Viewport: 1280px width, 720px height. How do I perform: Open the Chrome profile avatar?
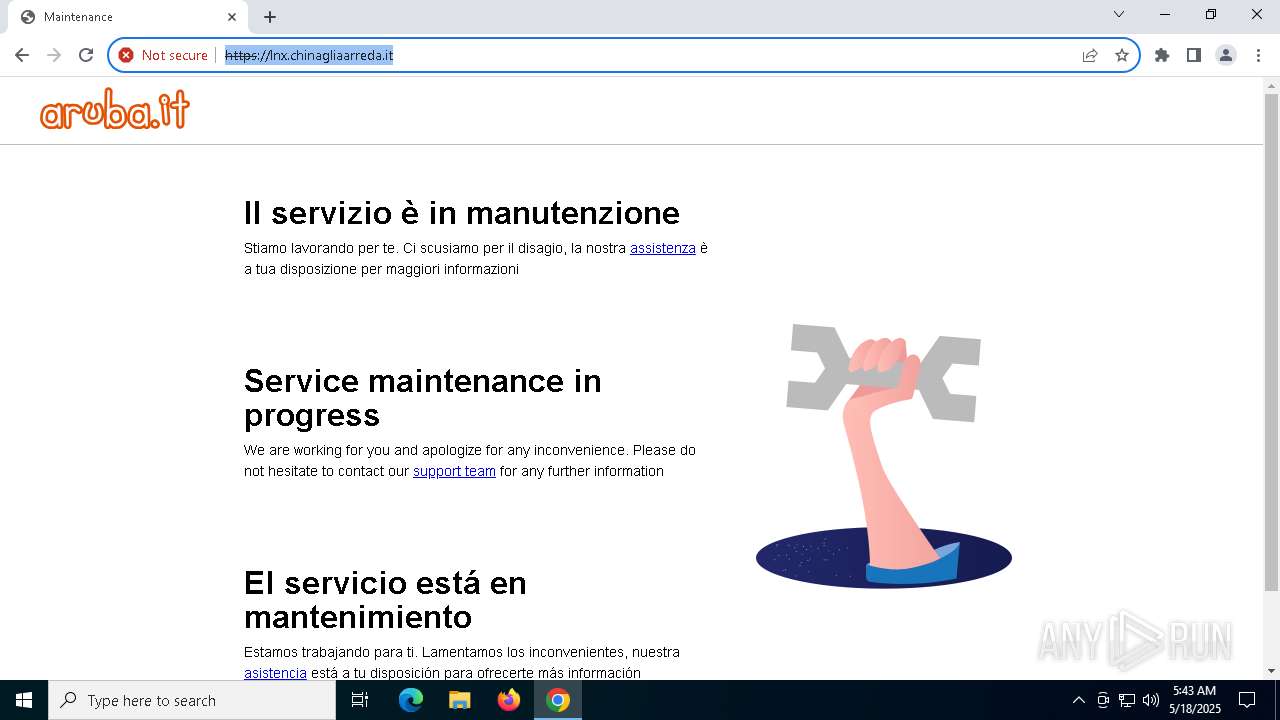click(x=1226, y=55)
